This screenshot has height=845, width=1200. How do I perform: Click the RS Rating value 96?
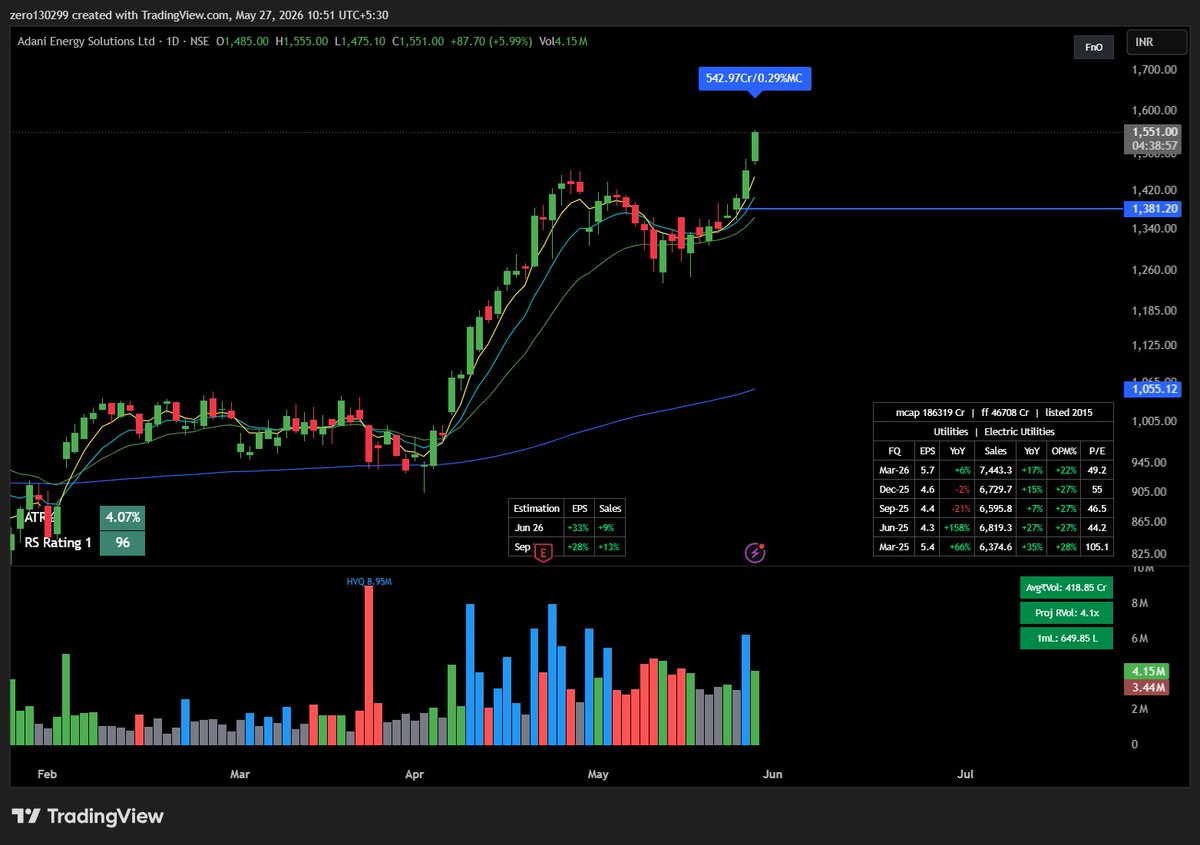coord(122,543)
